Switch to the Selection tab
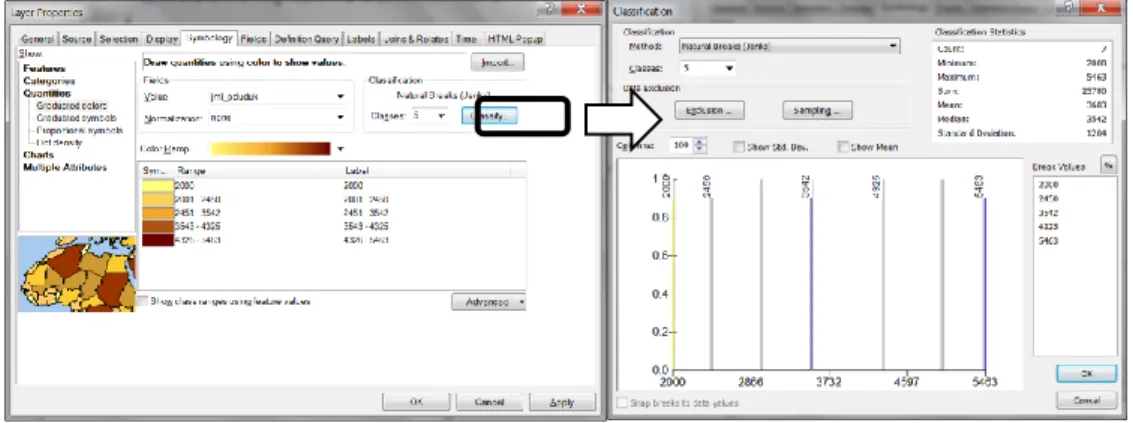This screenshot has height=423, width=1133. tap(119, 39)
